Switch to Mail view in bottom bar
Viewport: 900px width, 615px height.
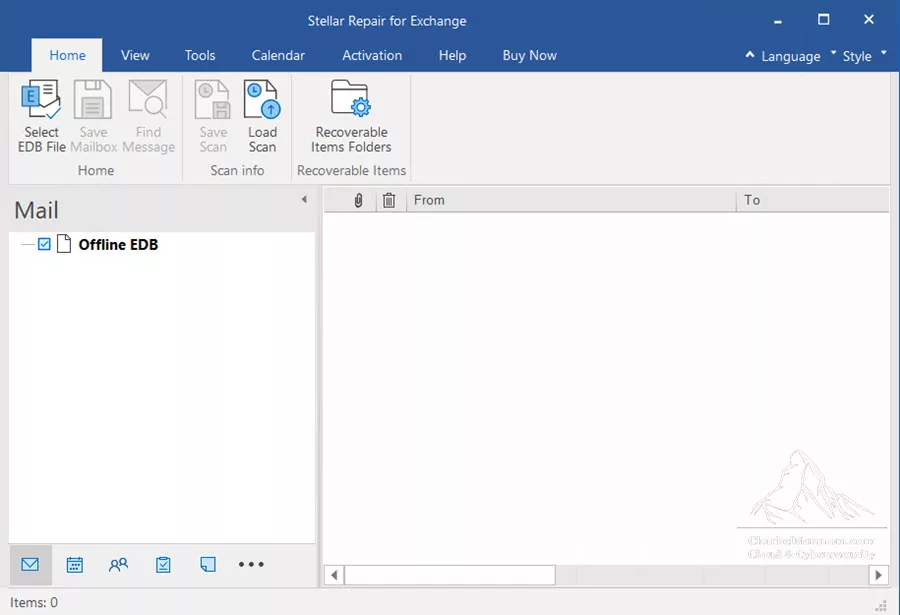point(30,564)
